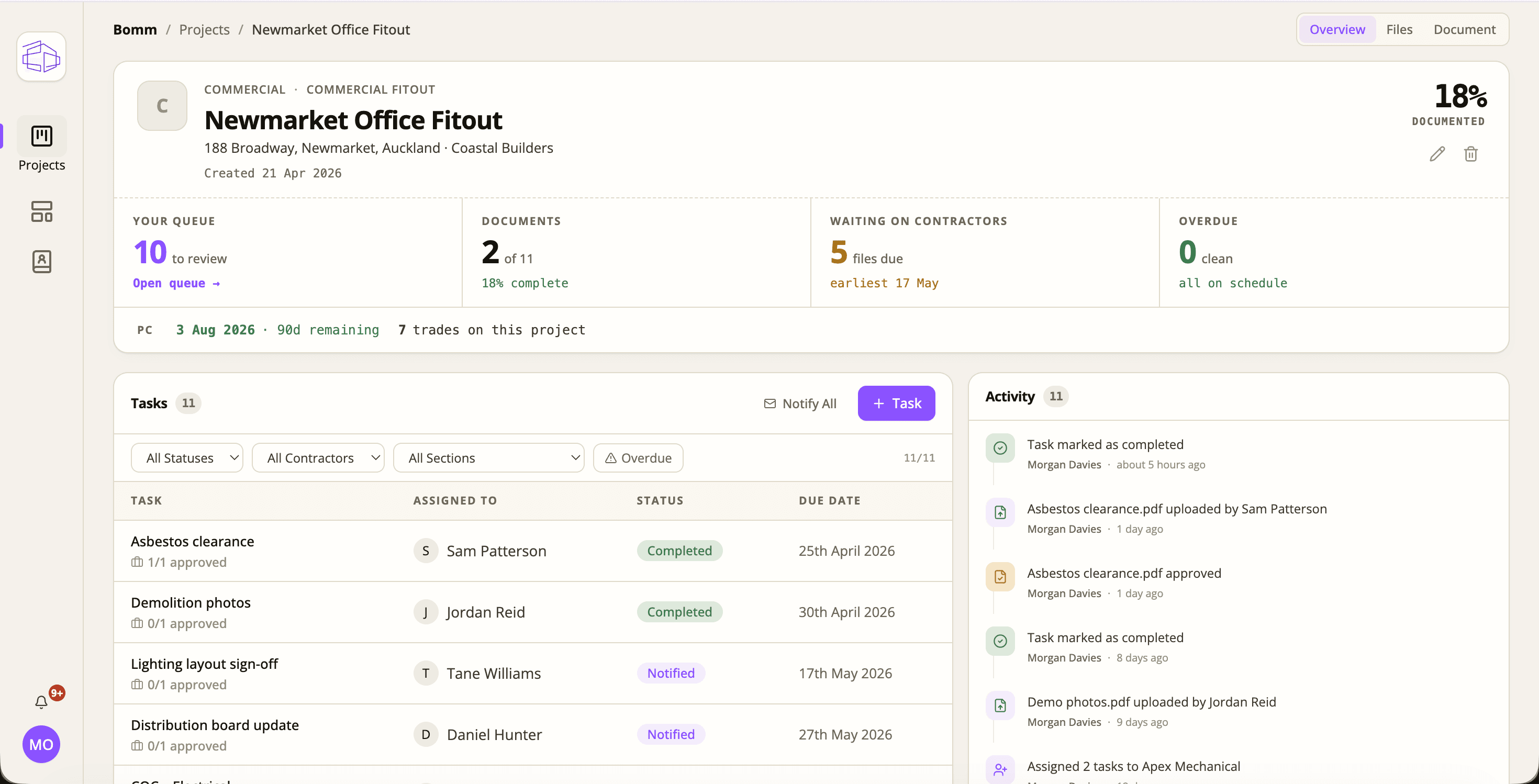
Task: Click the STATUS column header
Action: 660,500
